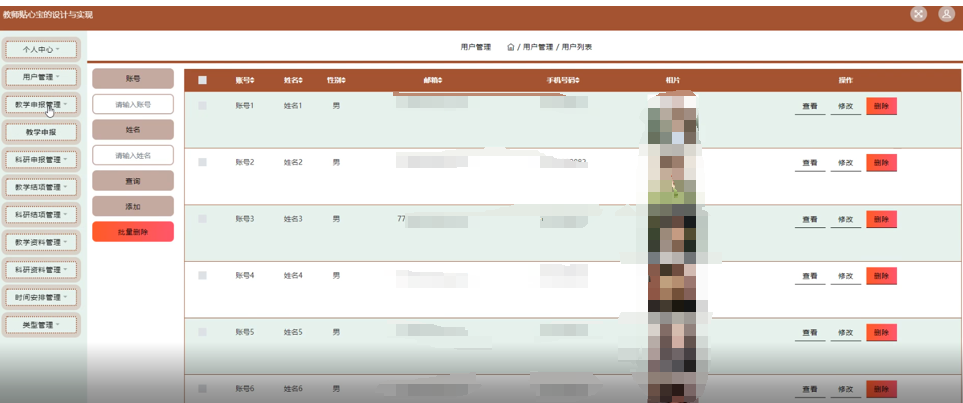Image resolution: width=963 pixels, height=403 pixels.
Task: Click 删除 for row 账号1
Action: [x=881, y=106]
